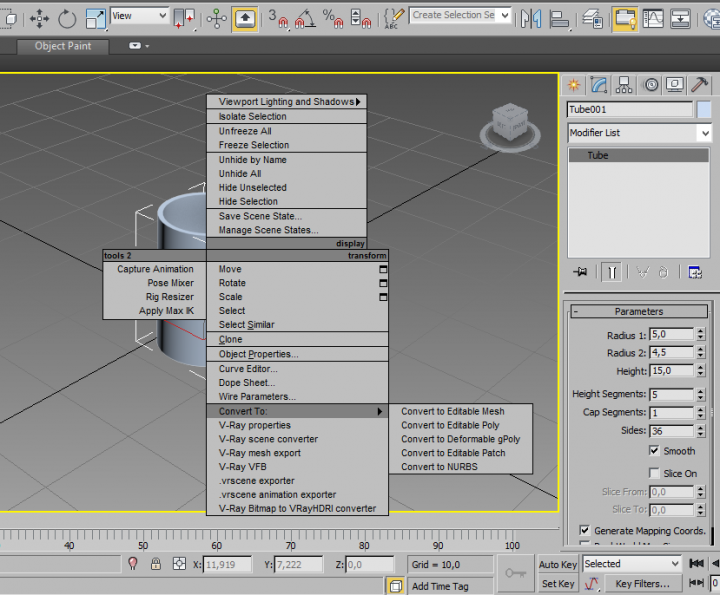Select the Rotate tool in main toolbar

[68, 17]
